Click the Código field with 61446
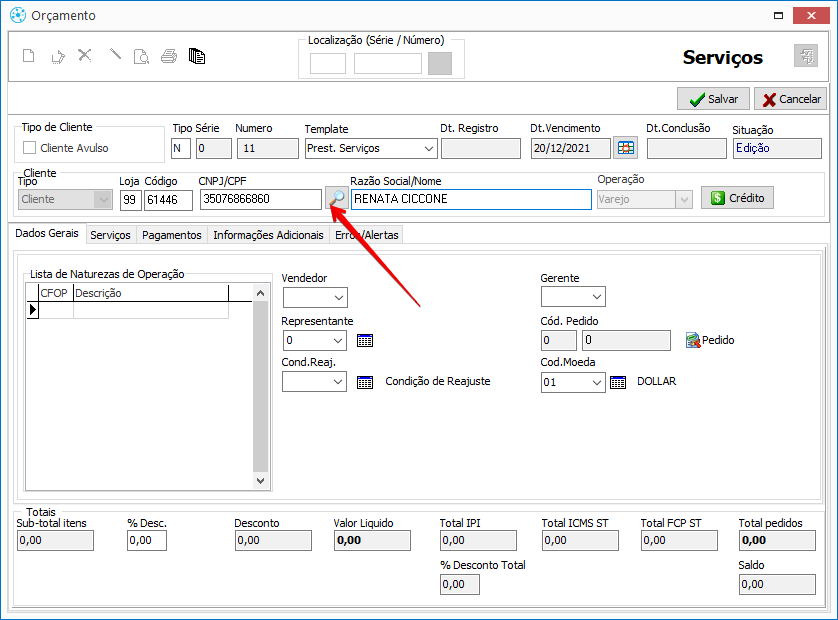The image size is (838, 620). (168, 200)
